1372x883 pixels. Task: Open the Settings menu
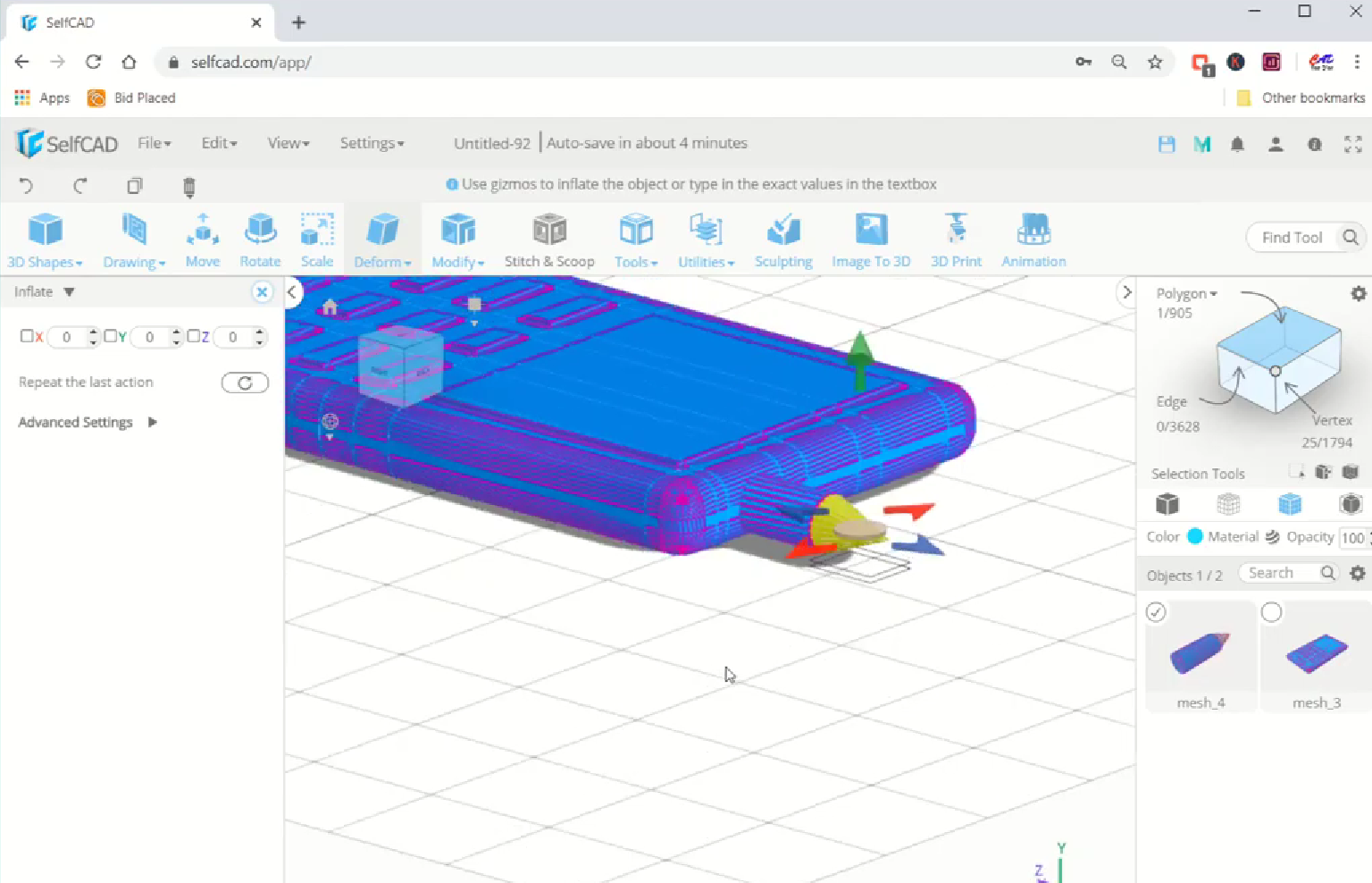point(372,143)
